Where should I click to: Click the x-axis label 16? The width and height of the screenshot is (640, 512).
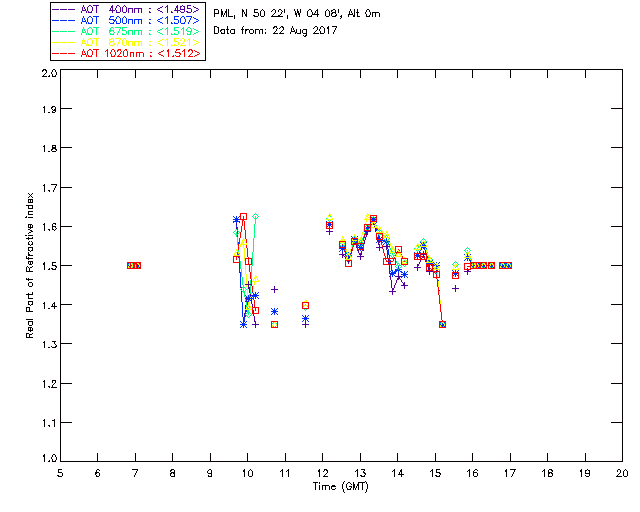(x=473, y=473)
